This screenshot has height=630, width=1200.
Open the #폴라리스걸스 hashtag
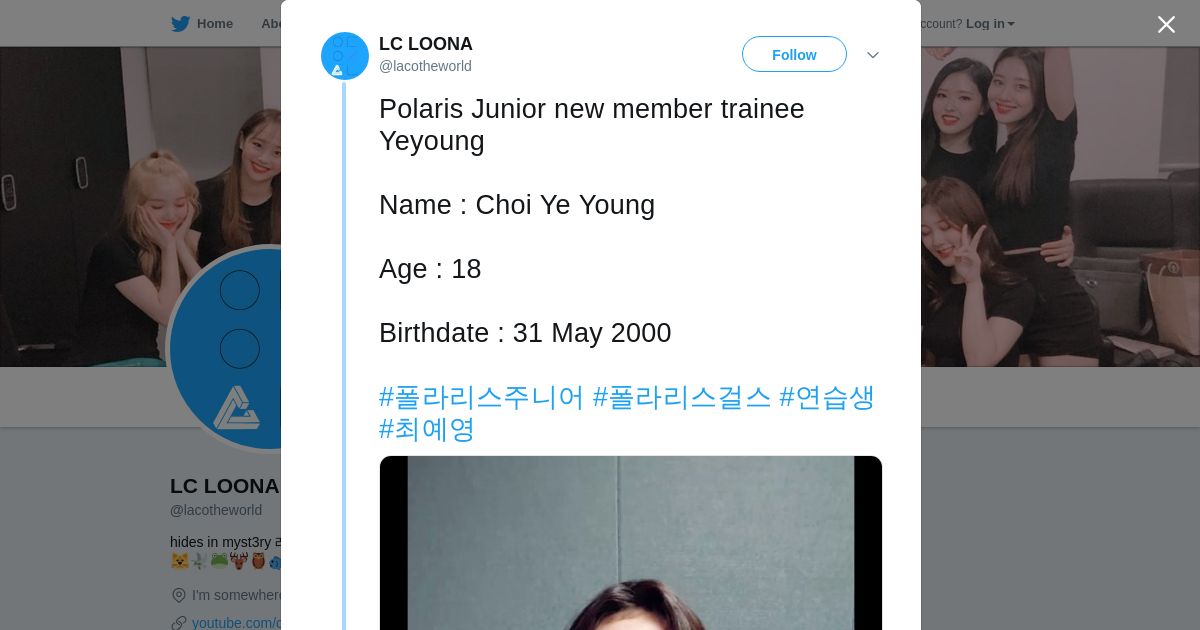point(682,397)
